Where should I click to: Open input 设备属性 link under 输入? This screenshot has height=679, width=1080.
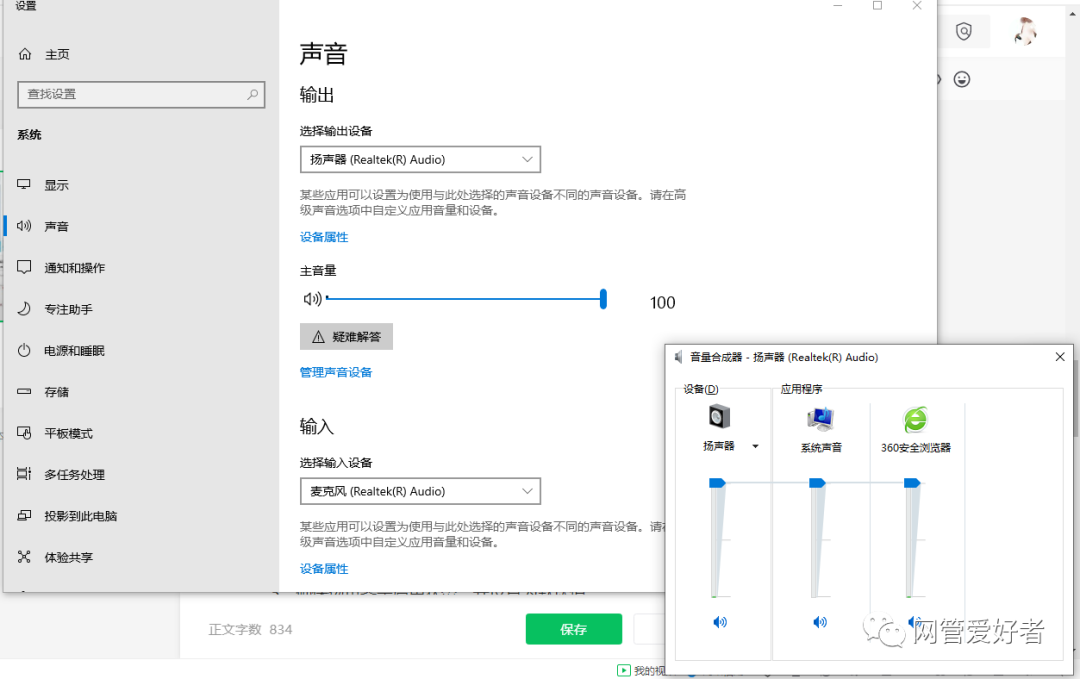pos(324,569)
